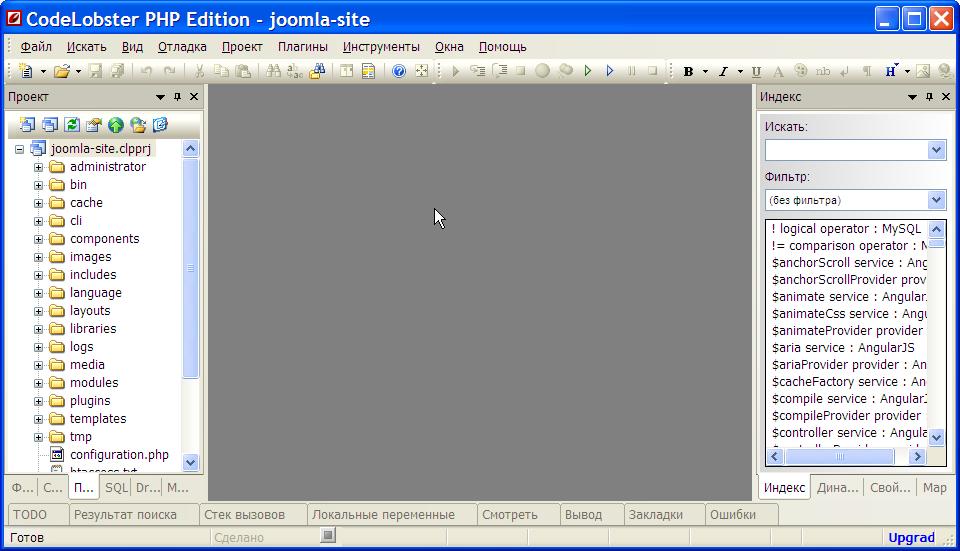Open the Искать combo box dropdown arrow
This screenshot has width=960, height=551.
[x=936, y=150]
